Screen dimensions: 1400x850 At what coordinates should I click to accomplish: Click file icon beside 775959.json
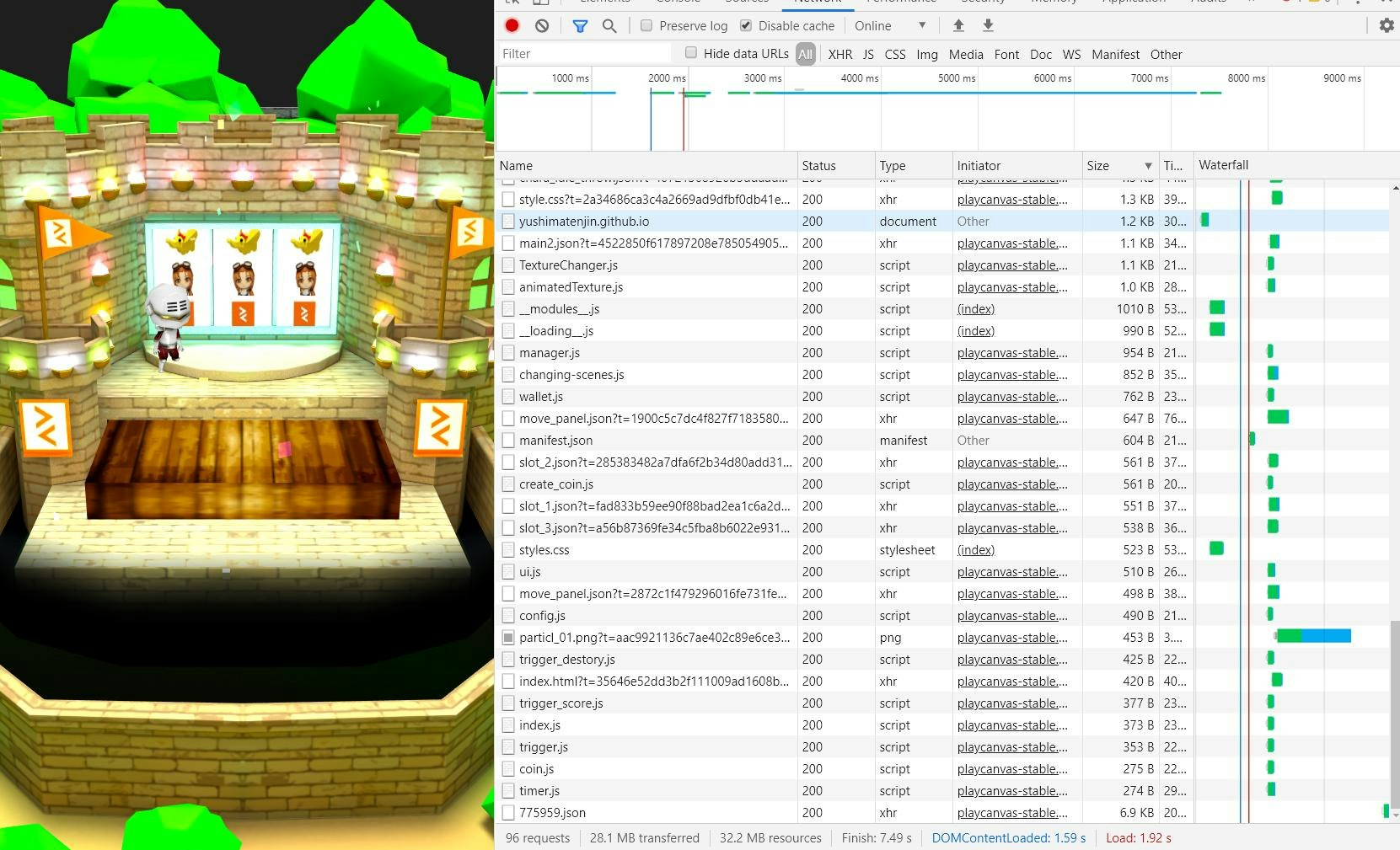coord(507,813)
